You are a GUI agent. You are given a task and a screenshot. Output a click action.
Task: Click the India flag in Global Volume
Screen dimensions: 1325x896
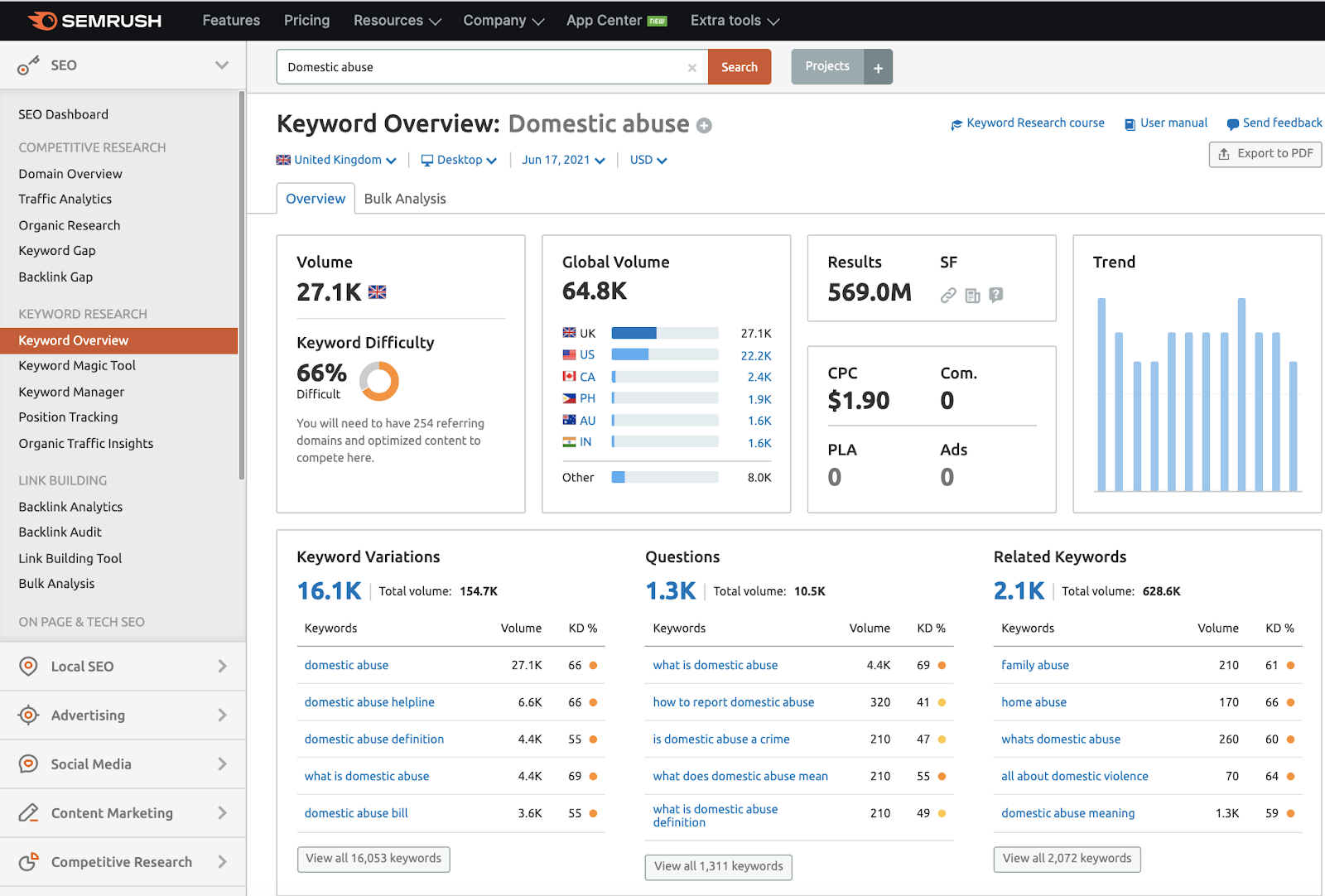[x=569, y=443]
